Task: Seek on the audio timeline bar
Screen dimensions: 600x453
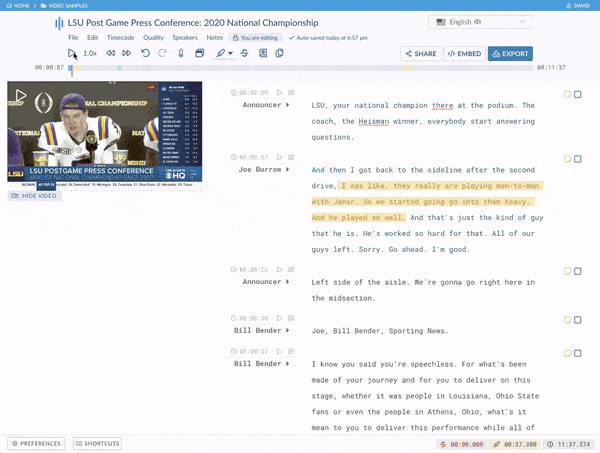Action: click(x=300, y=68)
